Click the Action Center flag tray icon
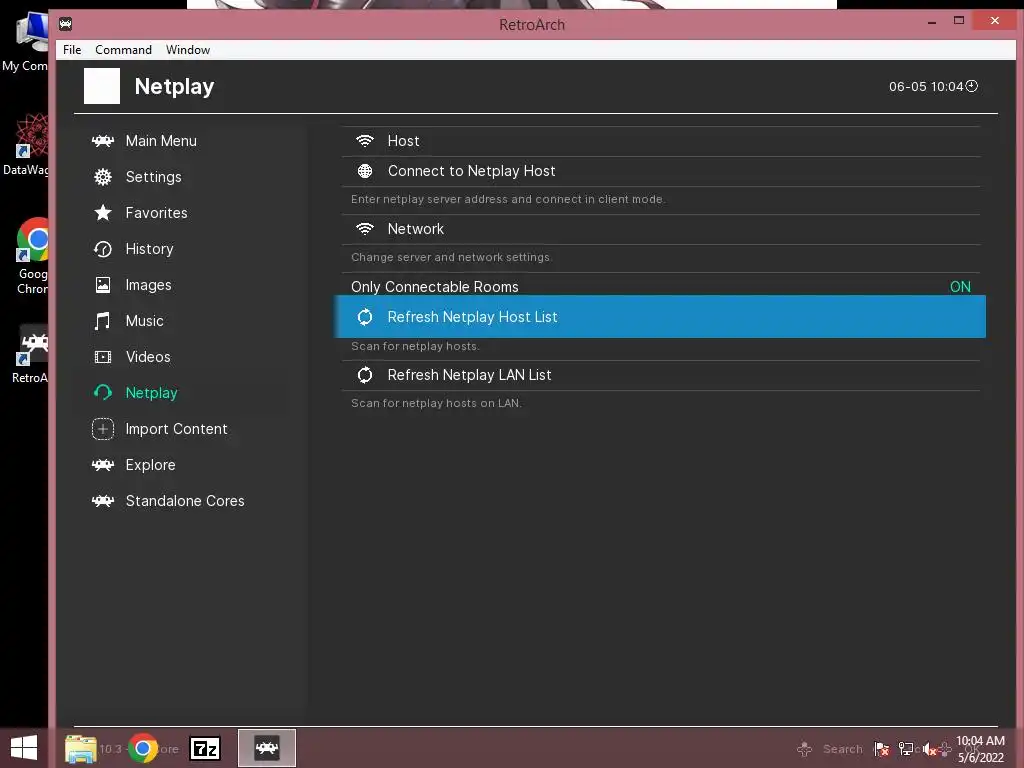The width and height of the screenshot is (1024, 768). [x=882, y=749]
